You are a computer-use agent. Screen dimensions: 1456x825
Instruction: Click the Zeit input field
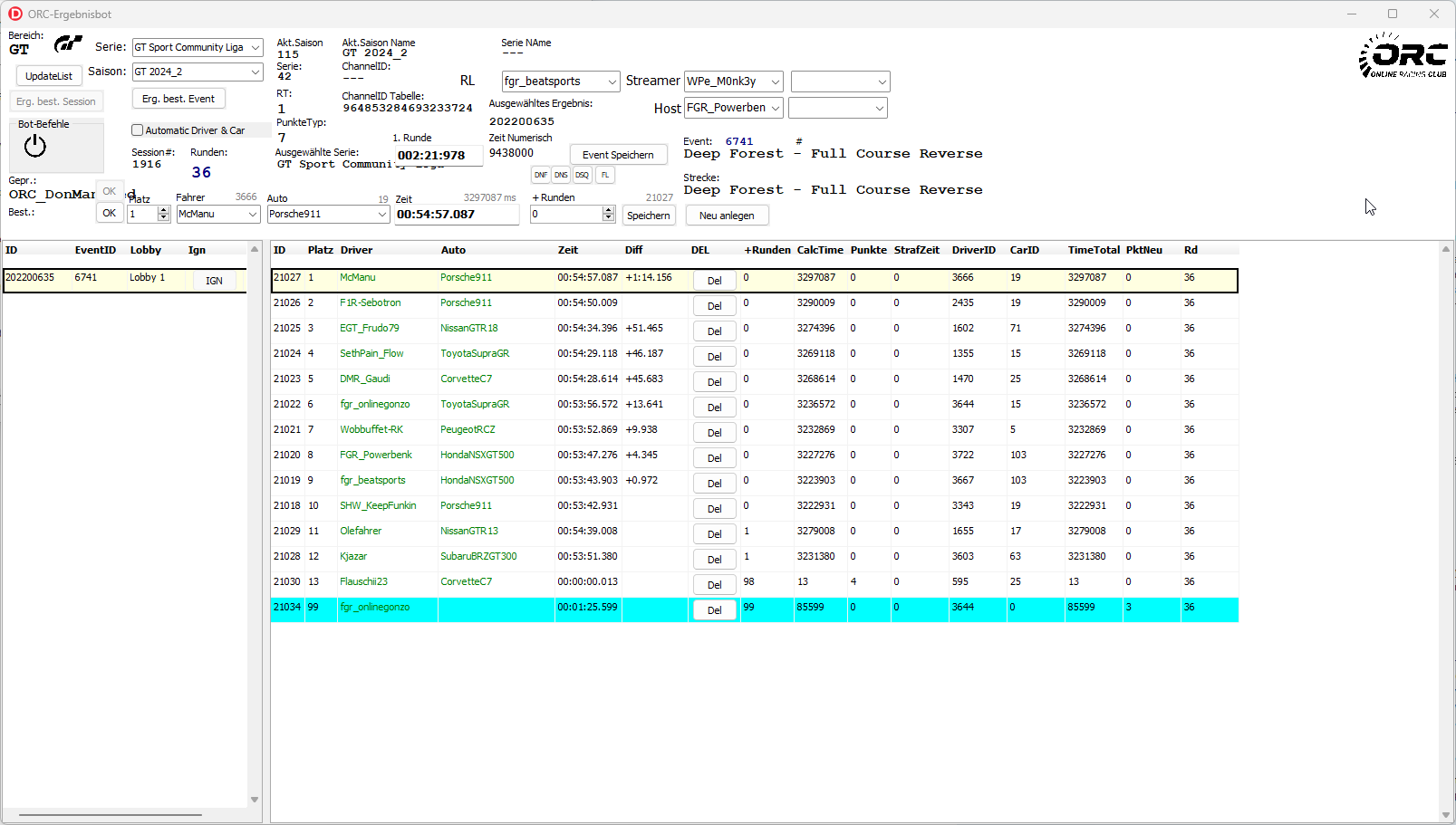click(456, 215)
